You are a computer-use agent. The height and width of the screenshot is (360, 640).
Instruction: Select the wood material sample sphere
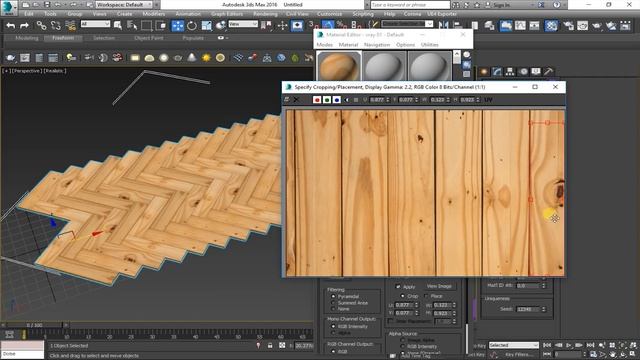coord(339,66)
